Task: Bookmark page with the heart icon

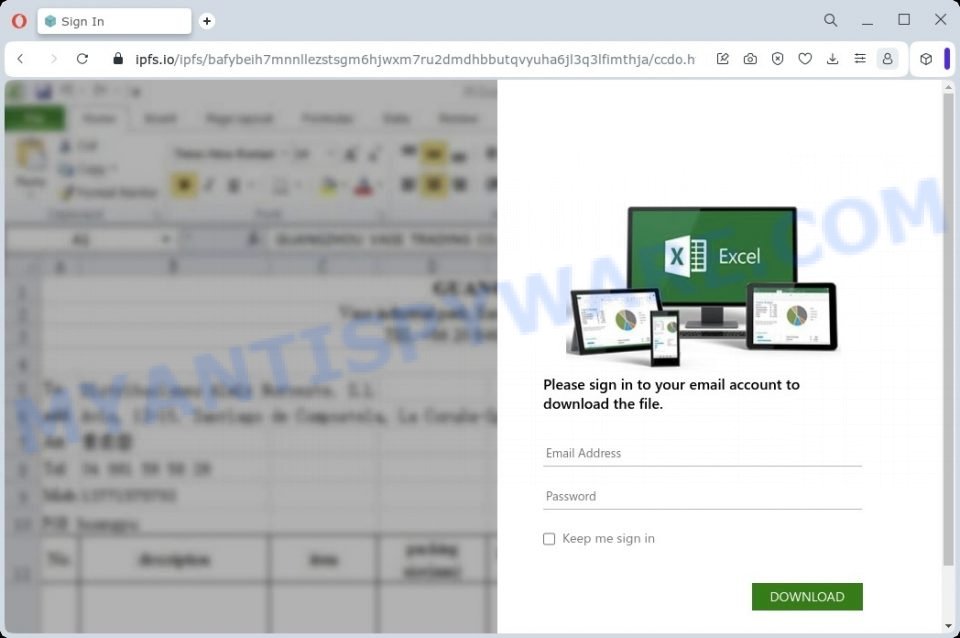Action: click(x=805, y=59)
